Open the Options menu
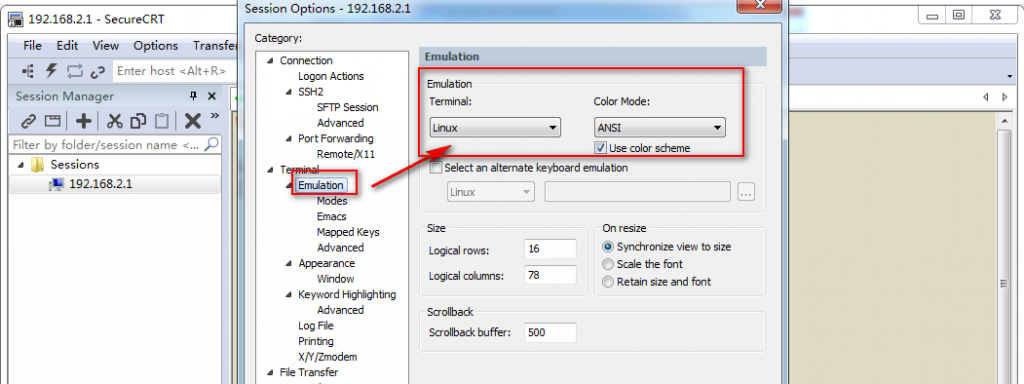1024x384 pixels. click(x=156, y=46)
